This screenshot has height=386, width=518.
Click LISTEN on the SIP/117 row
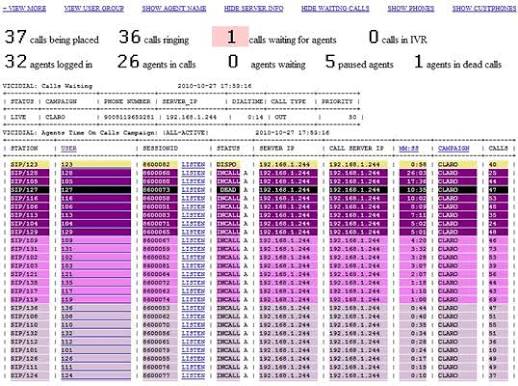tap(193, 291)
